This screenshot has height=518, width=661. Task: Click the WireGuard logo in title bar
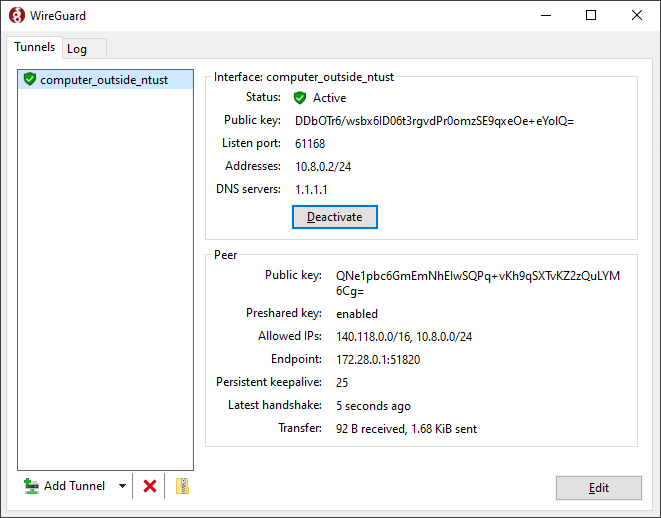[x=17, y=16]
